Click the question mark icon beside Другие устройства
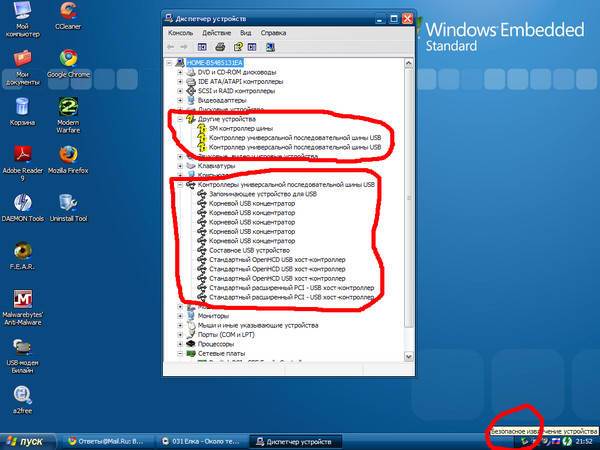600x450 pixels. tap(190, 119)
